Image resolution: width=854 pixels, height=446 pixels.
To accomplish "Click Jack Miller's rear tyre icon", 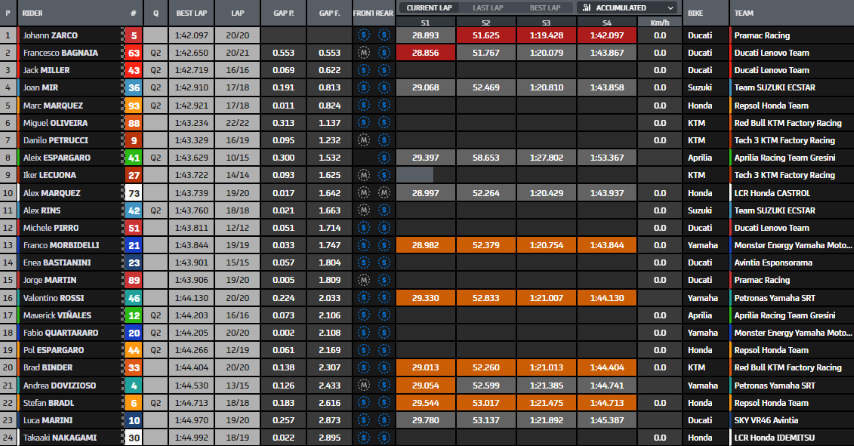I will [382, 70].
